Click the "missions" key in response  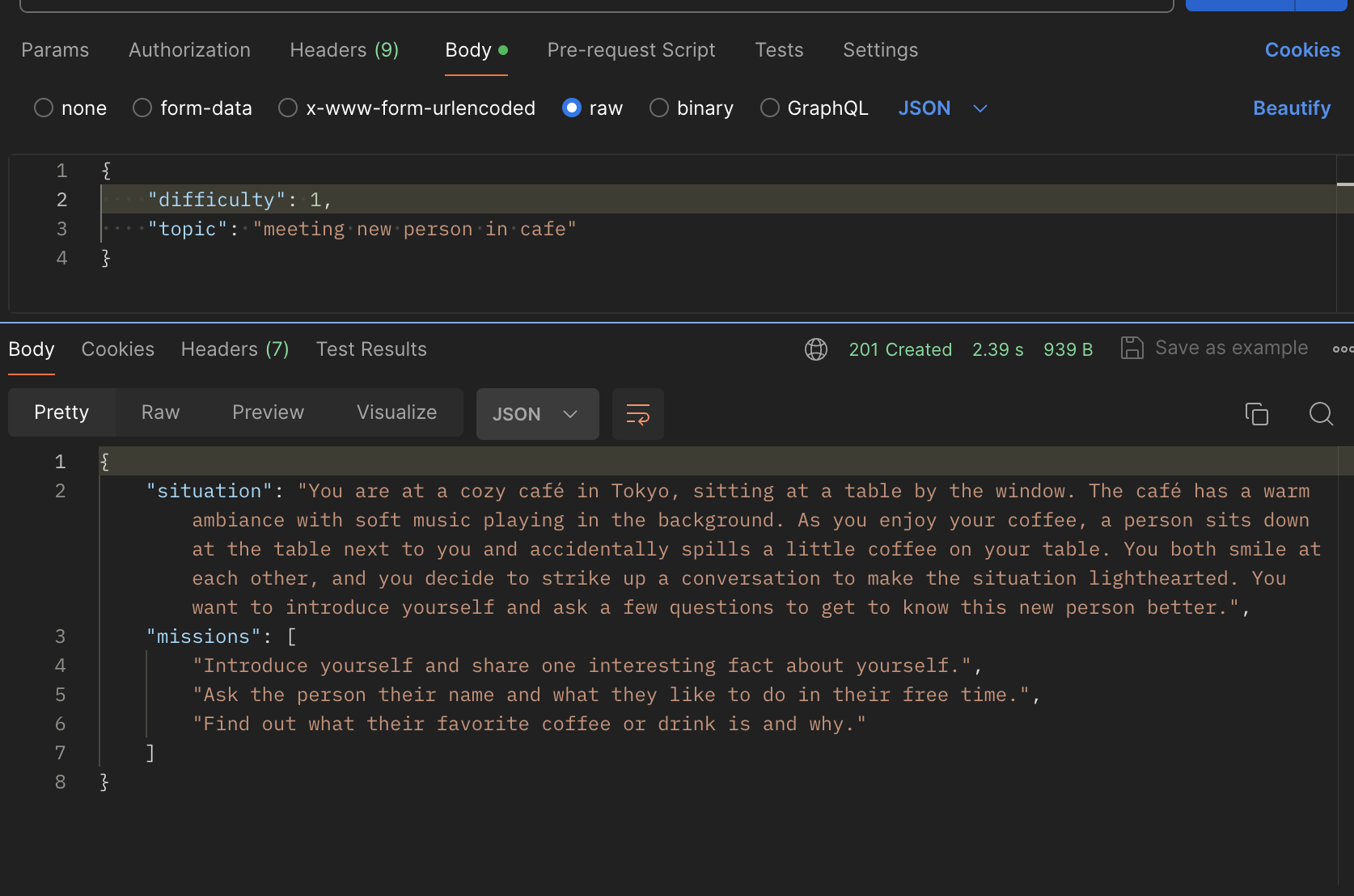click(x=204, y=636)
